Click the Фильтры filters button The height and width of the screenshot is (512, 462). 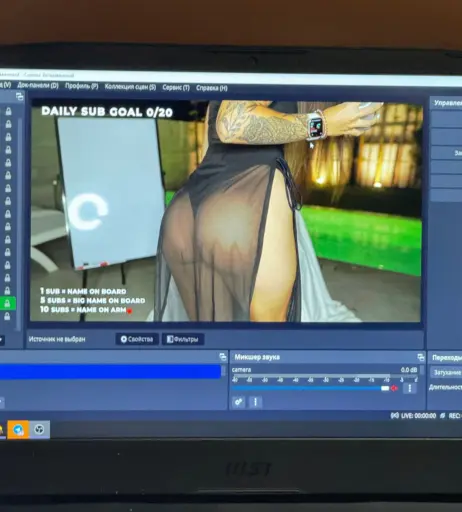click(183, 339)
